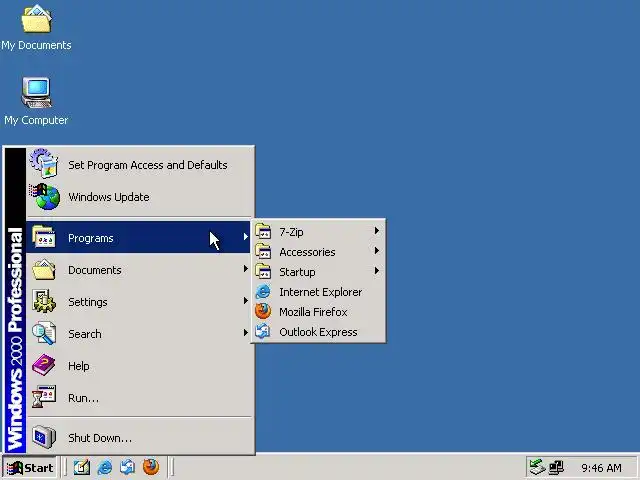Expand the Settings submenu arrow
The height and width of the screenshot is (480, 640).
245,301
